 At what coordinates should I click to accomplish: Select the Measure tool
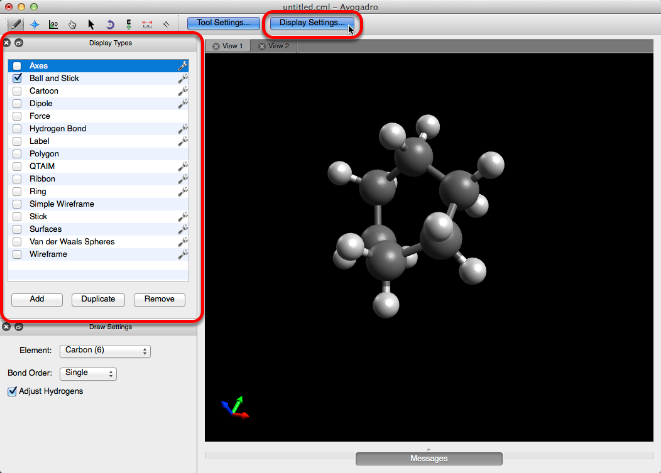[x=148, y=22]
